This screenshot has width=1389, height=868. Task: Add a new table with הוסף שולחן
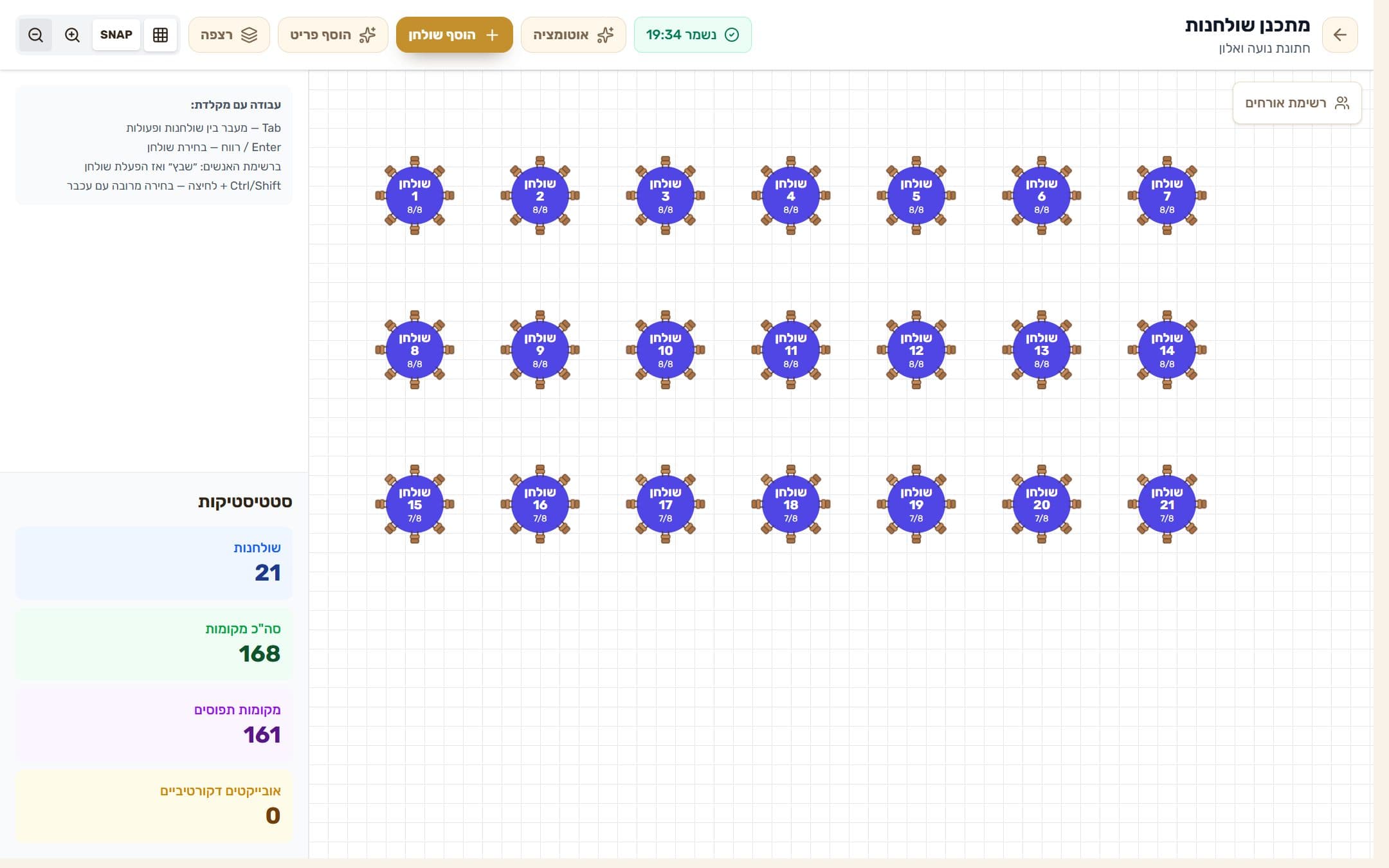point(454,35)
